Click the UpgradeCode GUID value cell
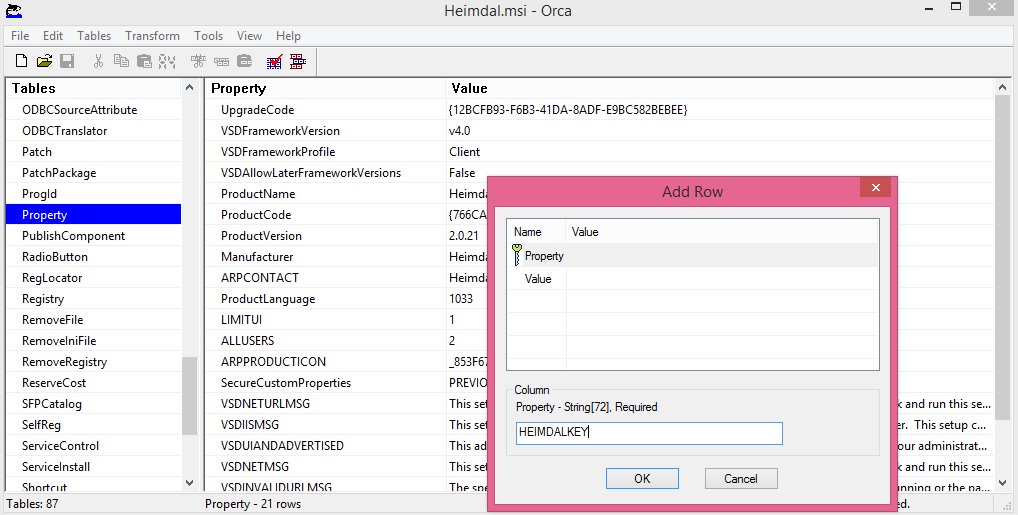The image size is (1018, 515). pyautogui.click(x=720, y=110)
